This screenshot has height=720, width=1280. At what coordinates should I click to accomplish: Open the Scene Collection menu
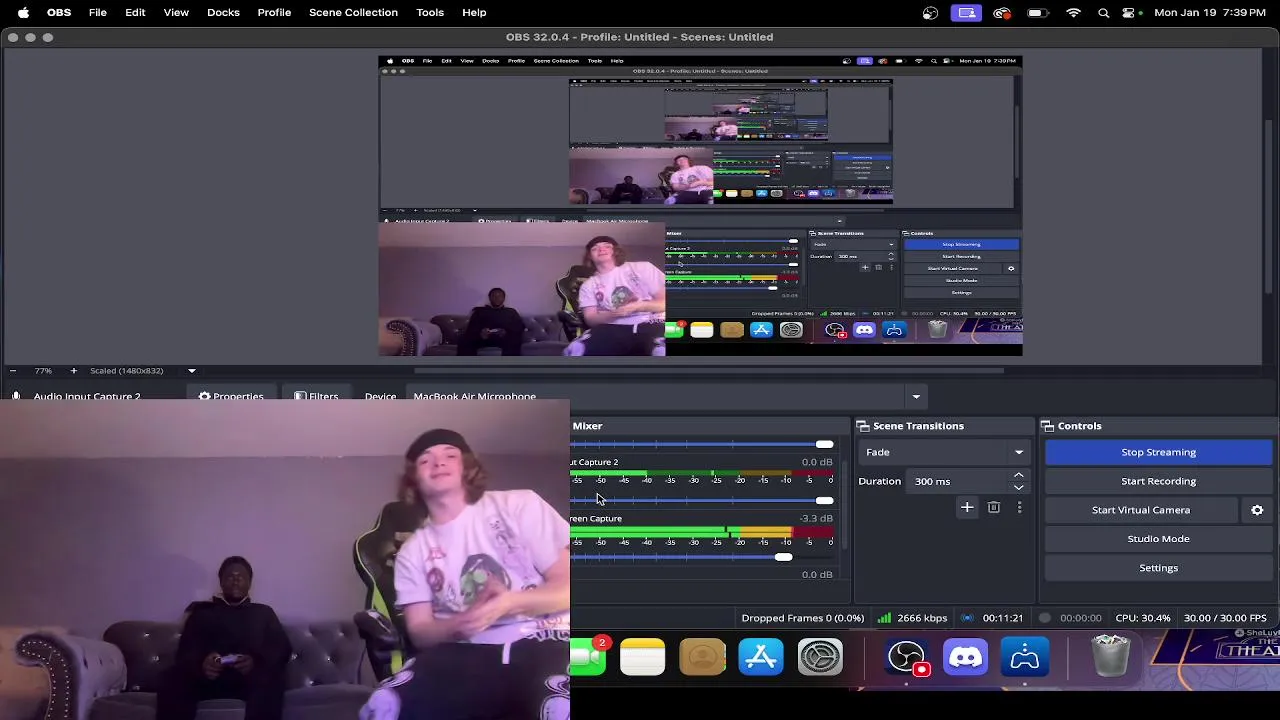(353, 12)
